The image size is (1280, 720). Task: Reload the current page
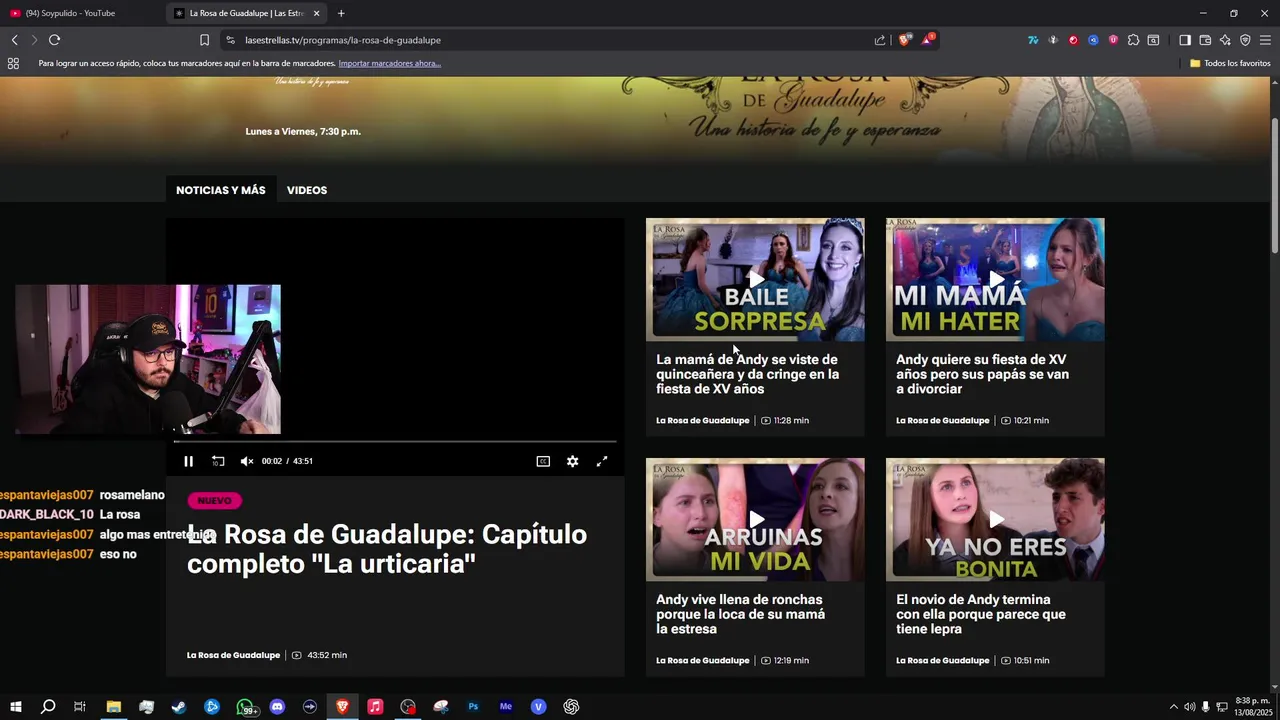click(x=54, y=40)
